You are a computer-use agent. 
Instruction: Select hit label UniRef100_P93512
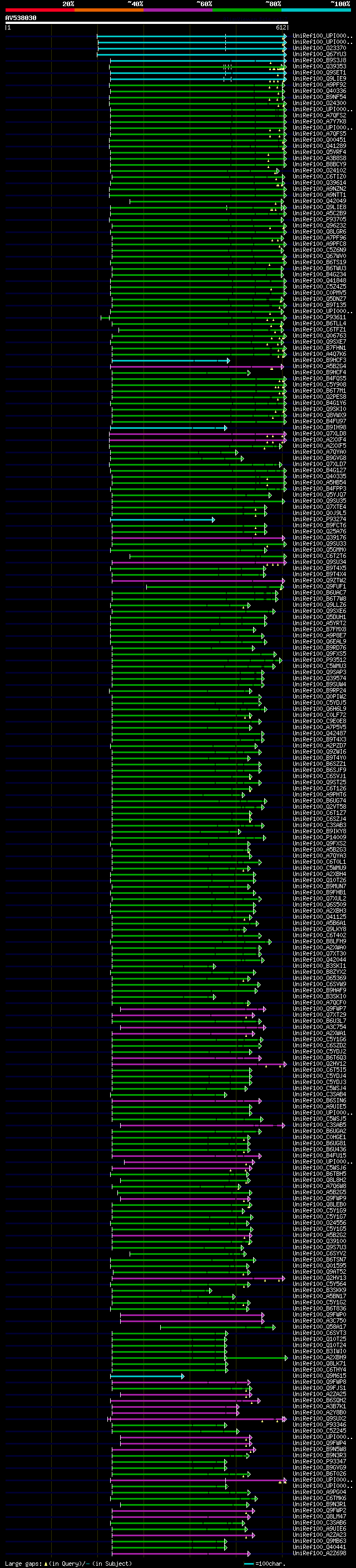[x=319, y=660]
